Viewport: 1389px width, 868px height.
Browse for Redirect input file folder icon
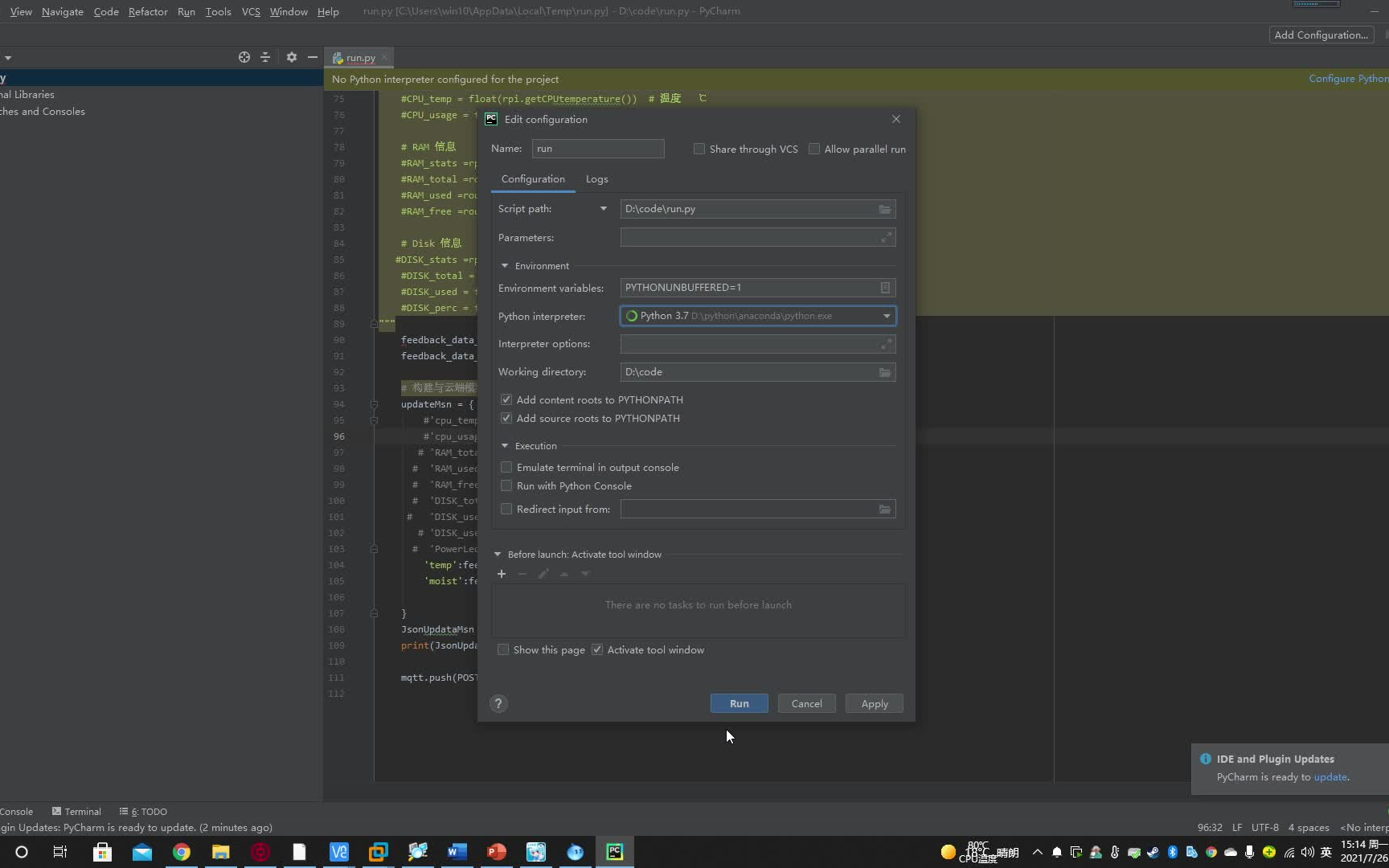[x=884, y=509]
